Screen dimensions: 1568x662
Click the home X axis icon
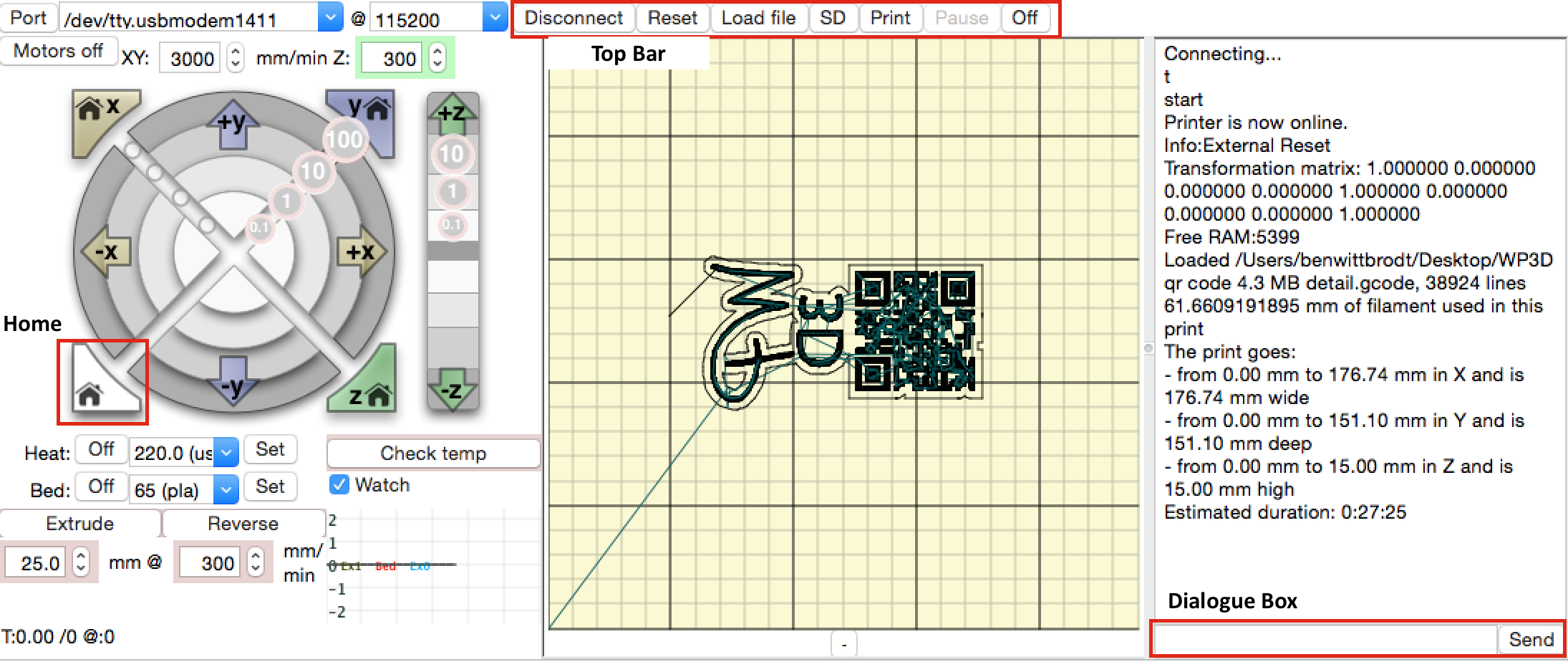coord(98,115)
